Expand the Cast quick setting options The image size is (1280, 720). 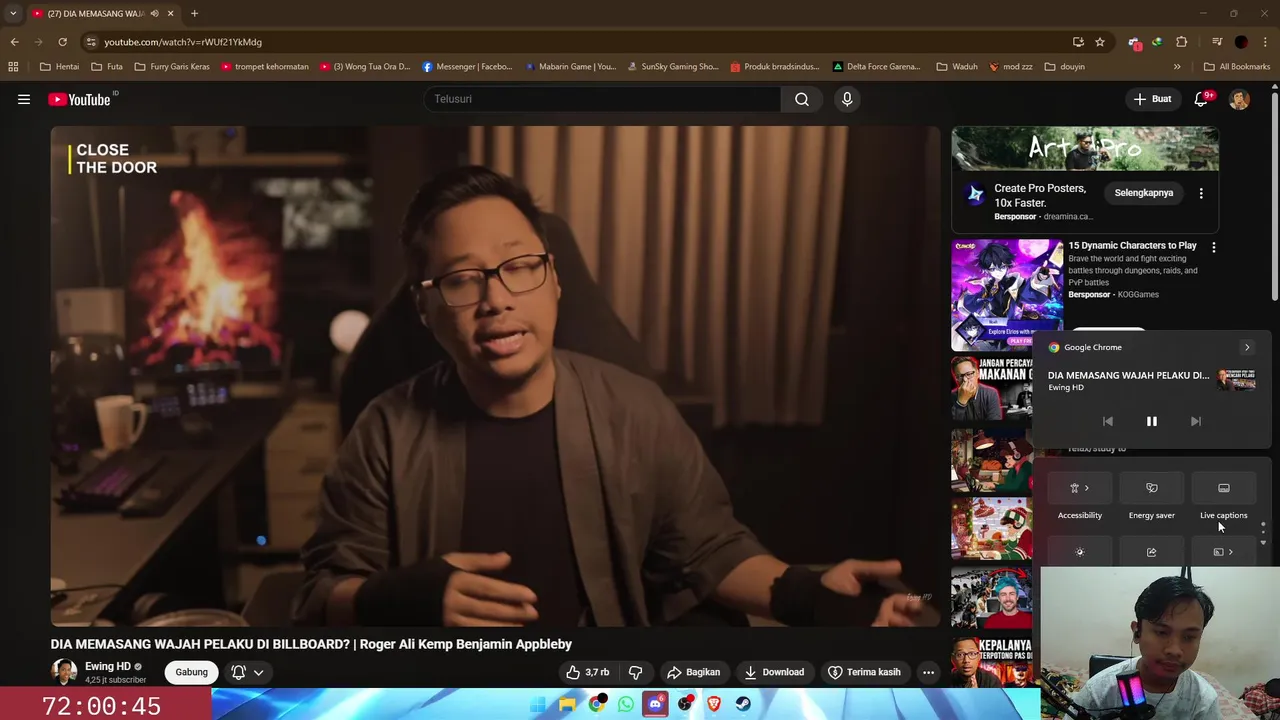[x=1231, y=552]
